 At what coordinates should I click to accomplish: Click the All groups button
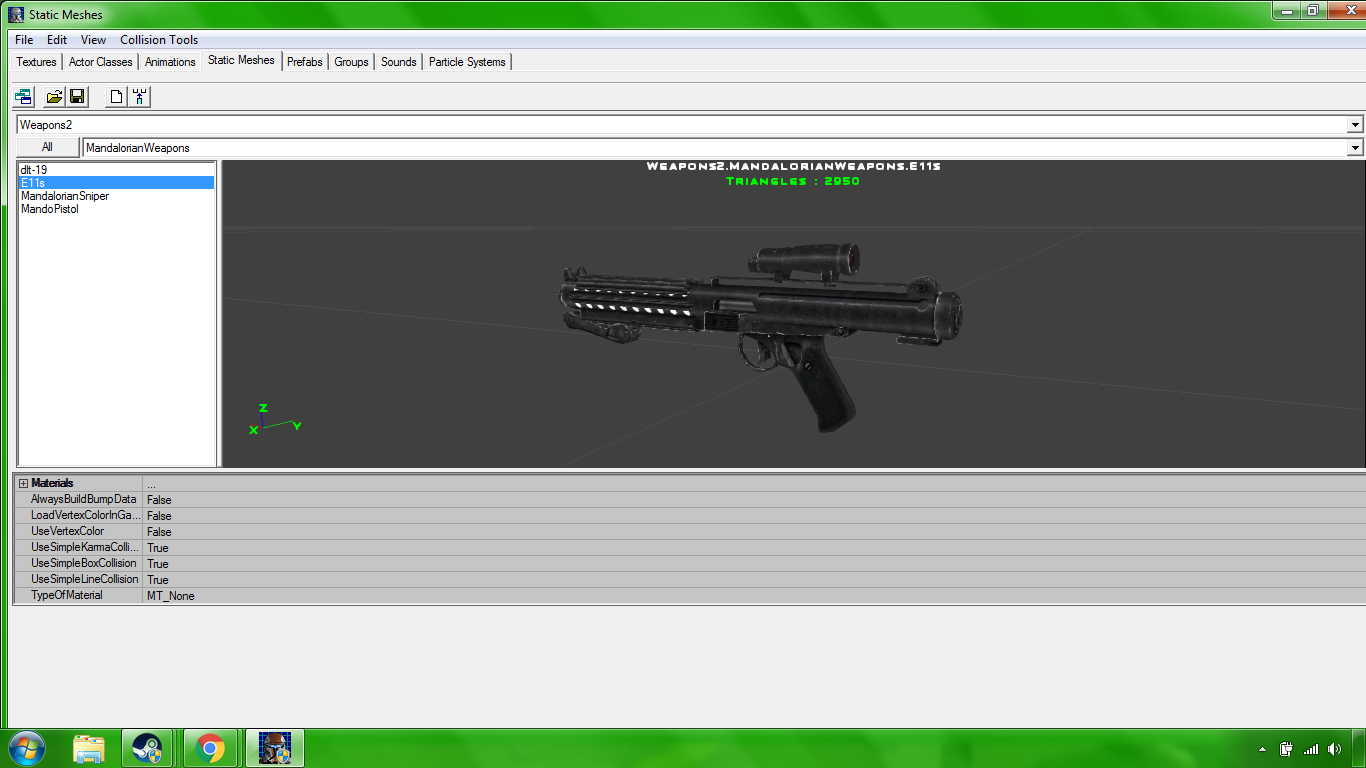coord(47,147)
